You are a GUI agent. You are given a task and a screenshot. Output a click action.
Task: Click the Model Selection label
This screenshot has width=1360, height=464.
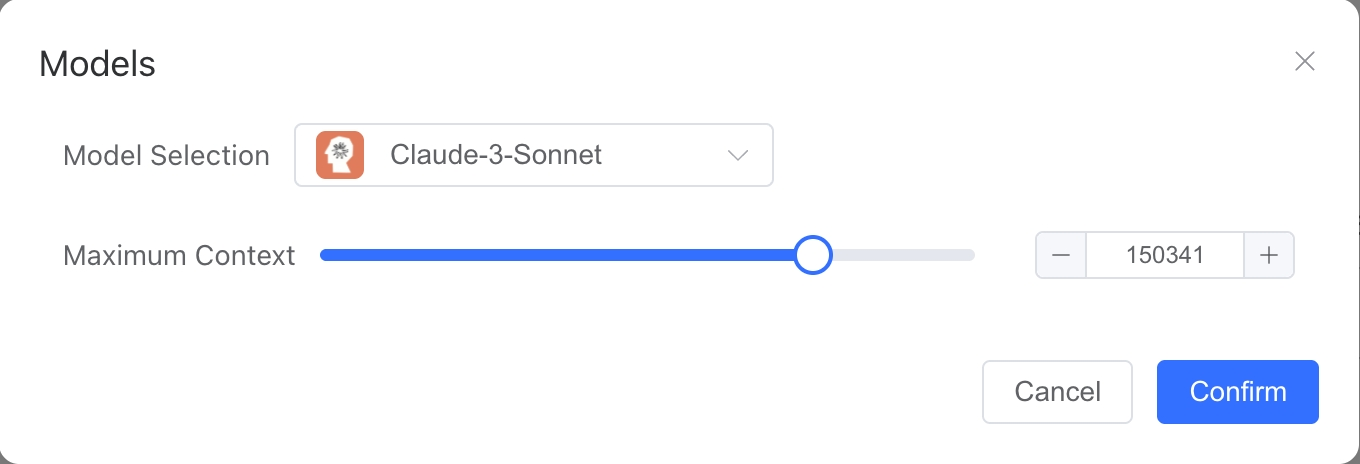[166, 156]
